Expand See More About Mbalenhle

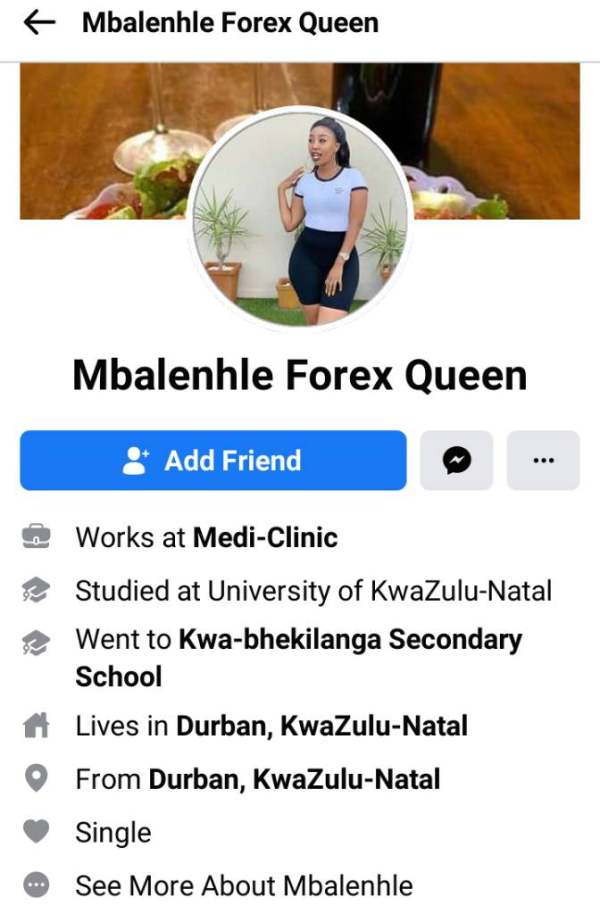point(244,886)
